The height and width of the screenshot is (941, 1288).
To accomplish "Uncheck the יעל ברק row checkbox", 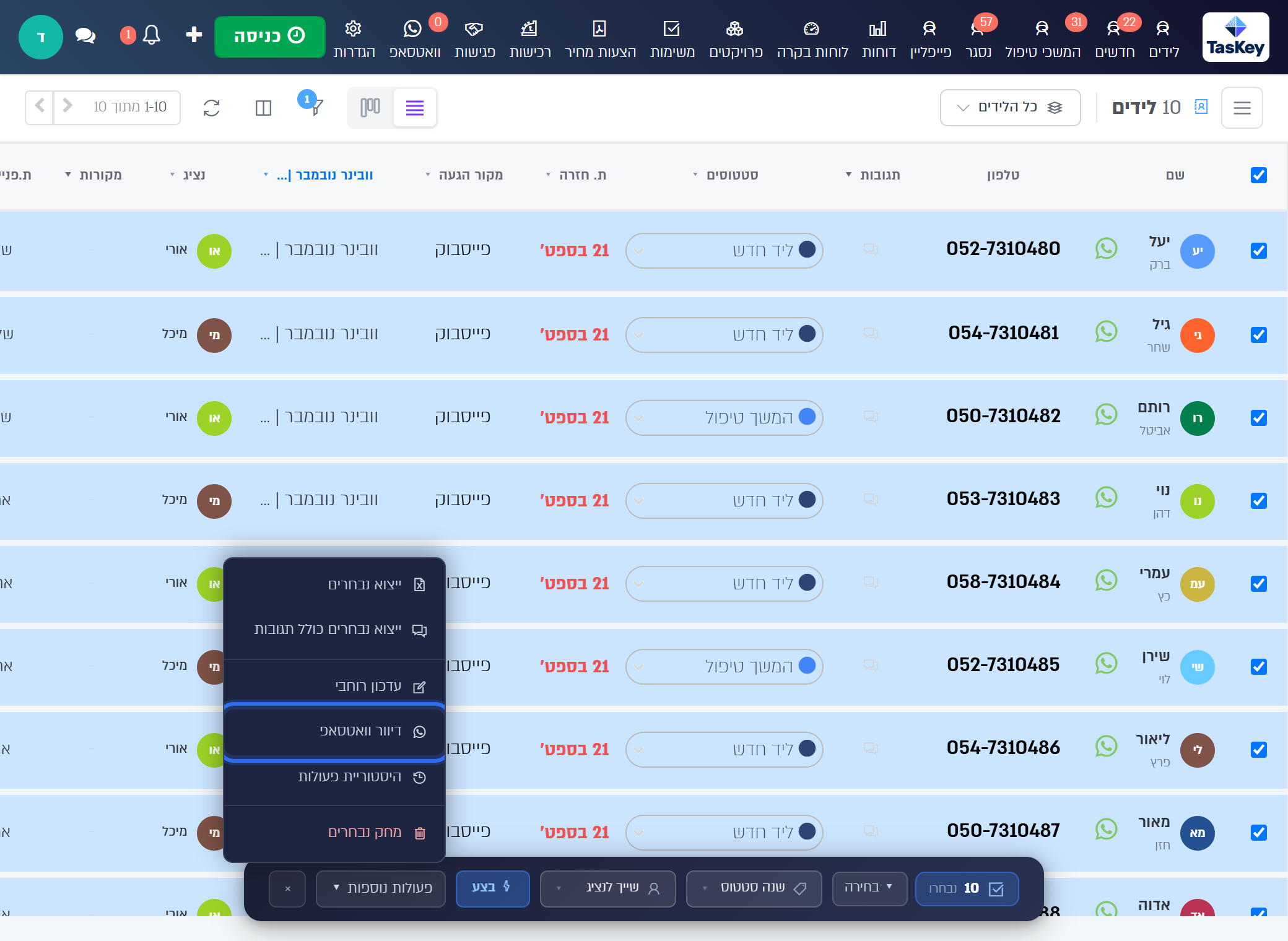I will (1259, 251).
